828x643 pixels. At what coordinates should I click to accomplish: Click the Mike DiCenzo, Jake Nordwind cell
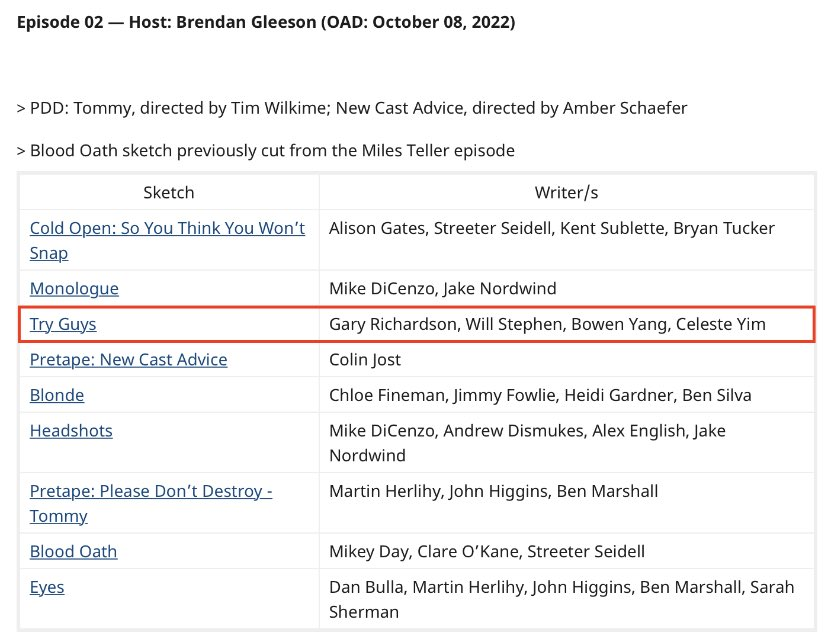[567, 288]
